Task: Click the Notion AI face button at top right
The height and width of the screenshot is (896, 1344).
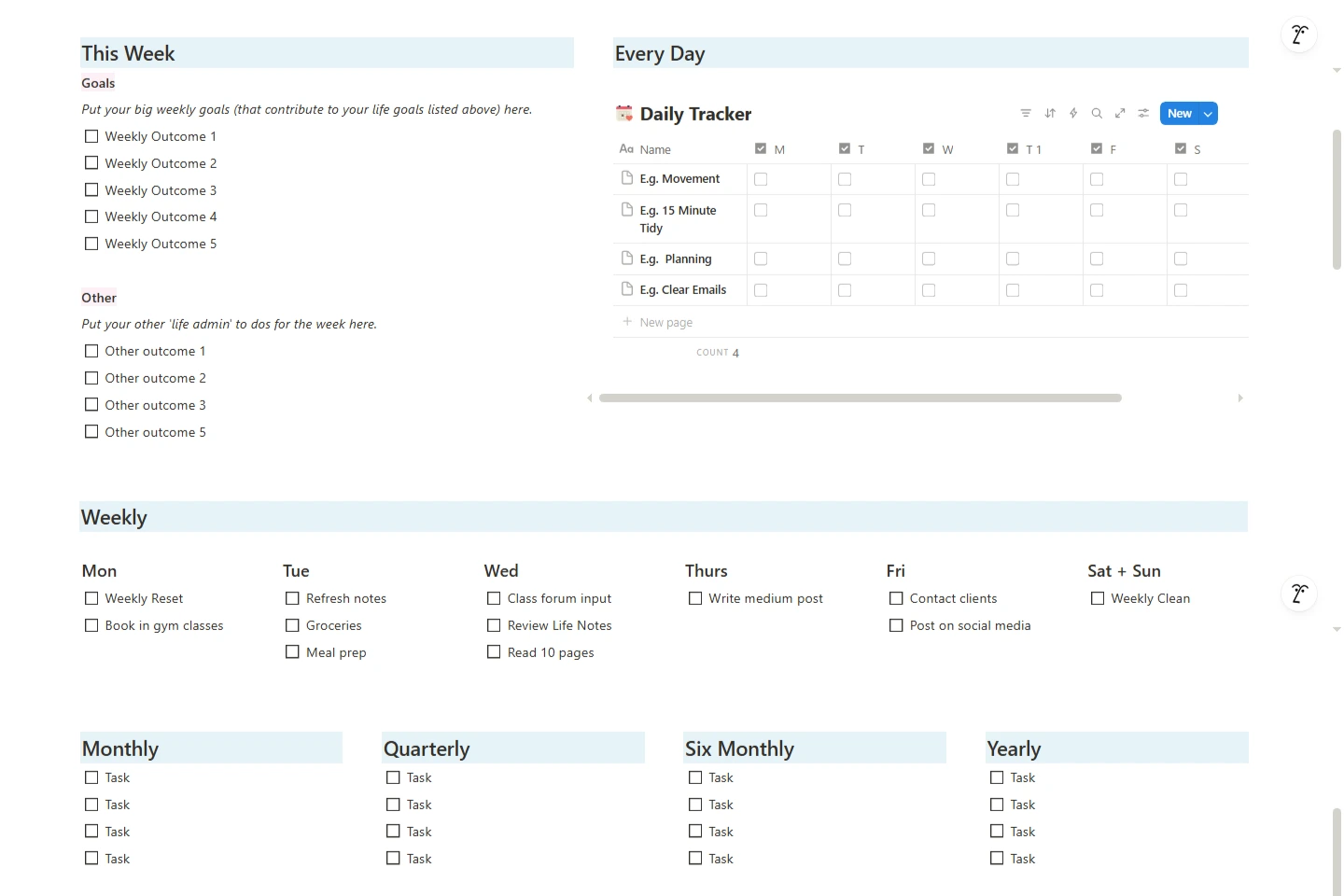Action: [1298, 35]
